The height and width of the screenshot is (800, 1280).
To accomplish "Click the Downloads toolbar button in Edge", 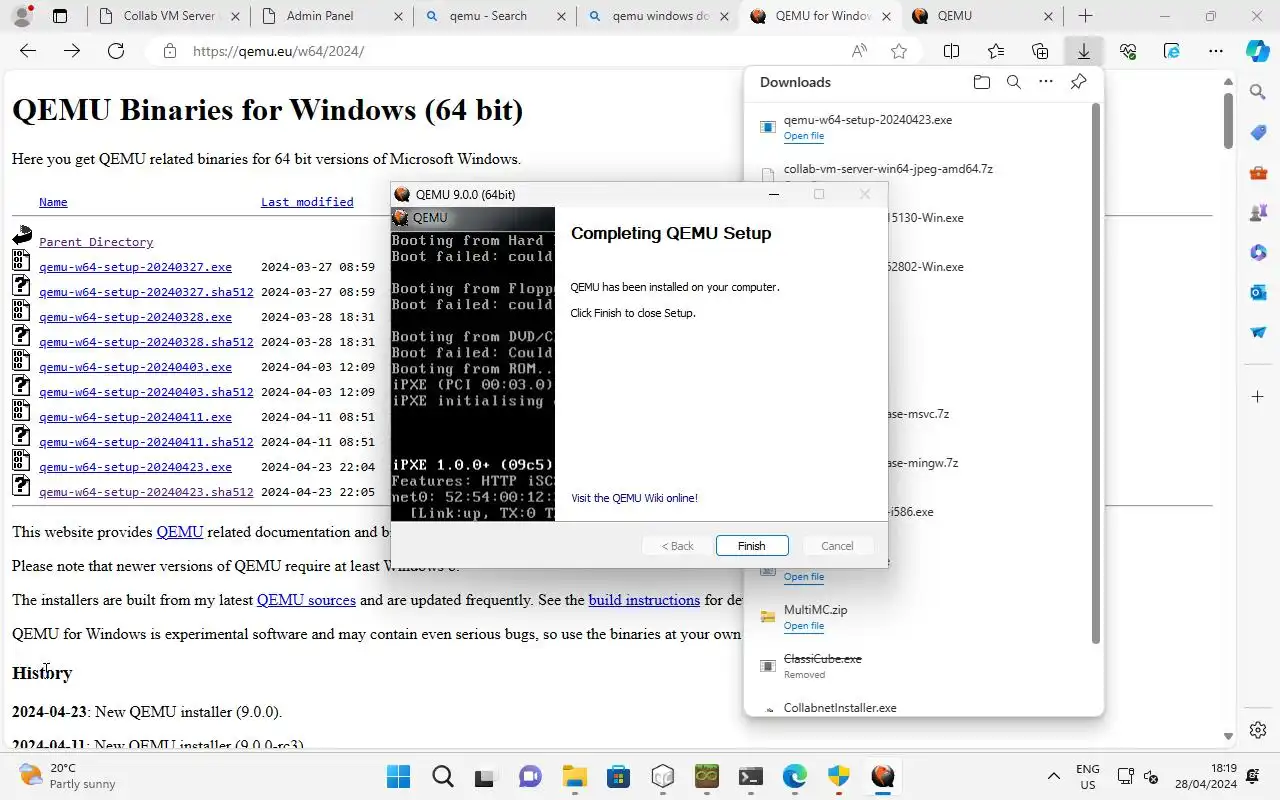I will 1084,51.
